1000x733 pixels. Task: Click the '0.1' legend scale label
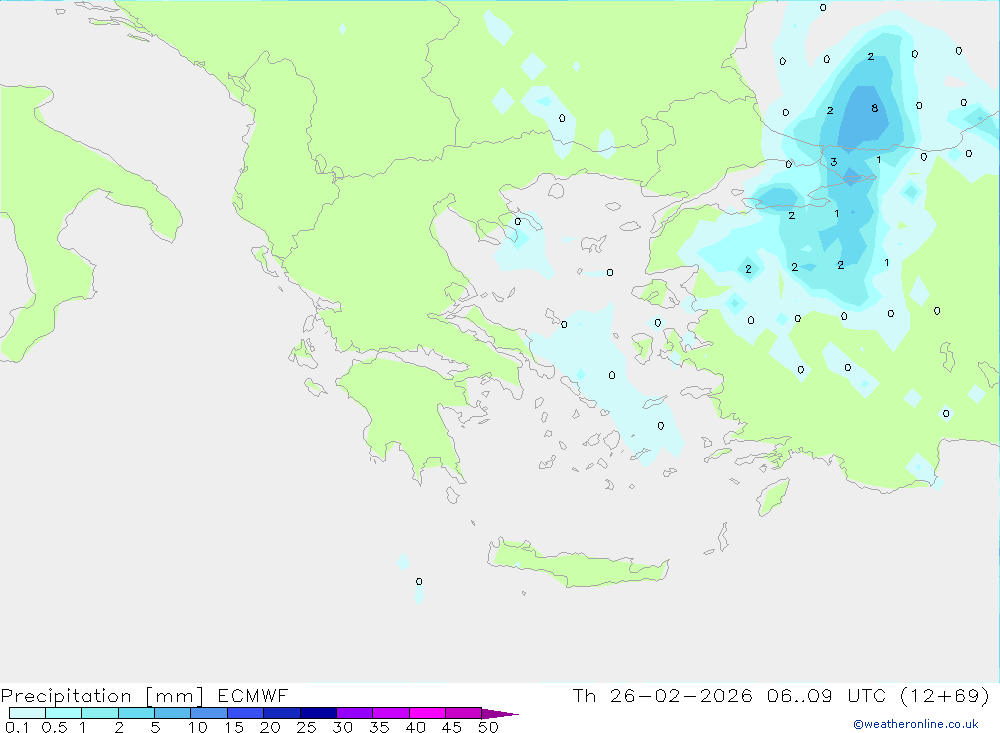(x=17, y=727)
